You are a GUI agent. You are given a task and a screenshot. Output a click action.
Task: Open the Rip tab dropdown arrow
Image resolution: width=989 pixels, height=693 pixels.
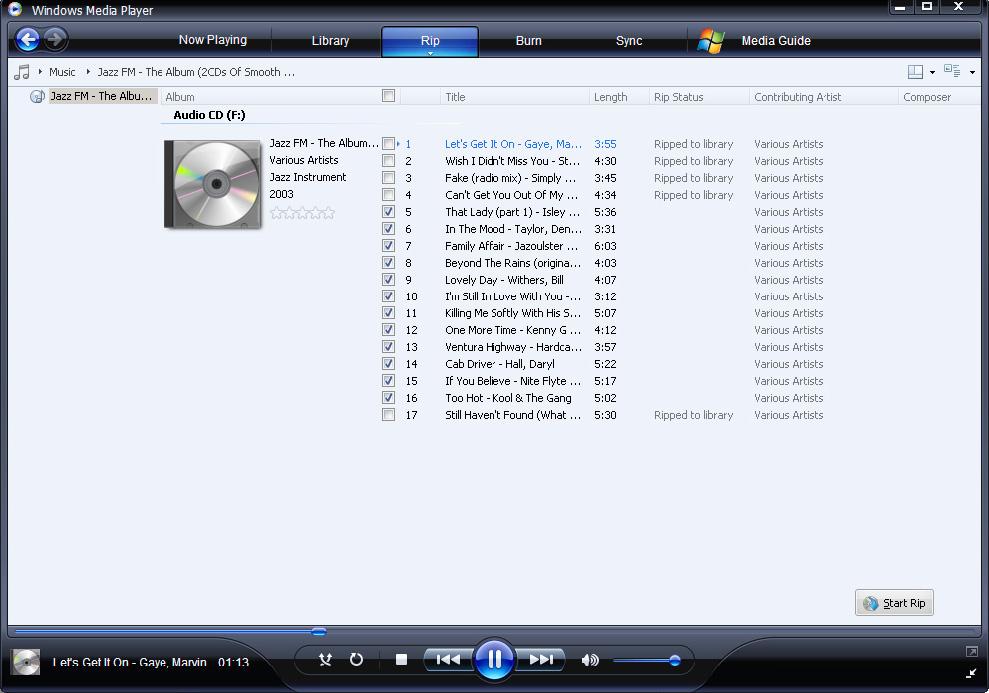430,54
